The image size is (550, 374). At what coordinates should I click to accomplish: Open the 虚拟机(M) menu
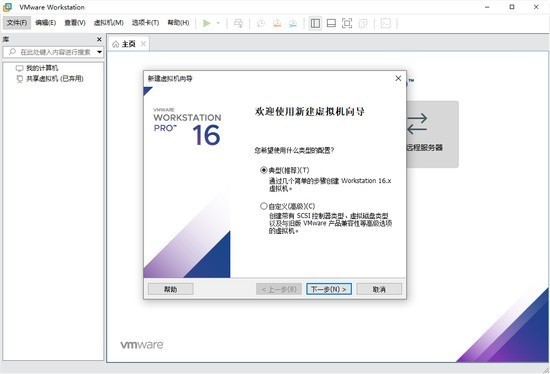pos(109,23)
